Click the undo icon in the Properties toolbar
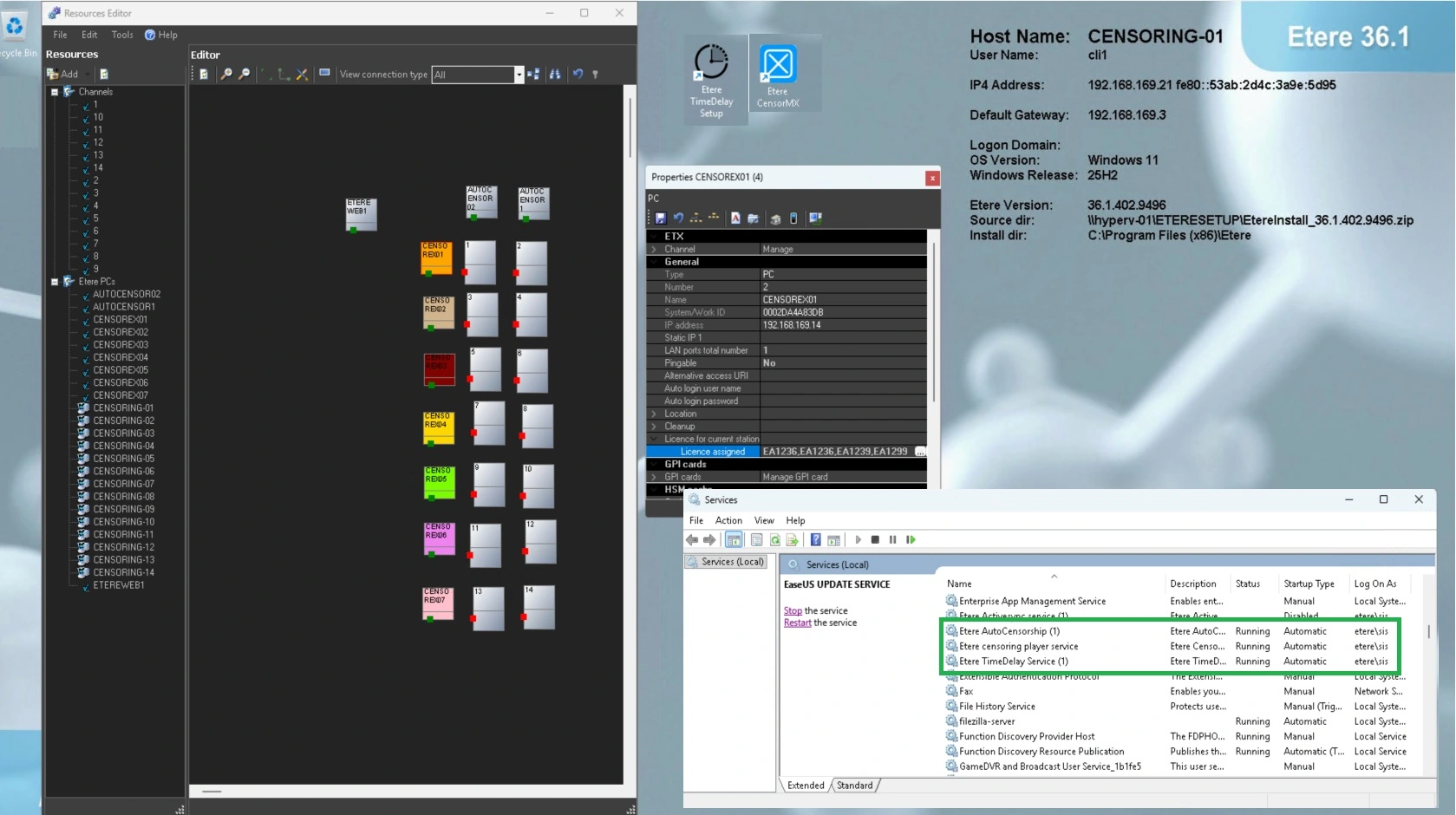This screenshot has width=1456, height=815. (x=678, y=218)
